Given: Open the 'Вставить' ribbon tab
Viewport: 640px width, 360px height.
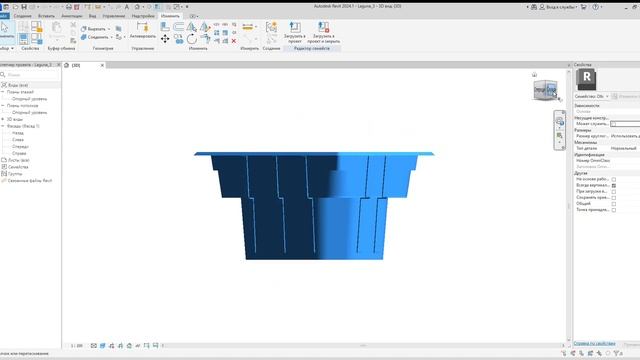Looking at the screenshot, I should [x=46, y=16].
